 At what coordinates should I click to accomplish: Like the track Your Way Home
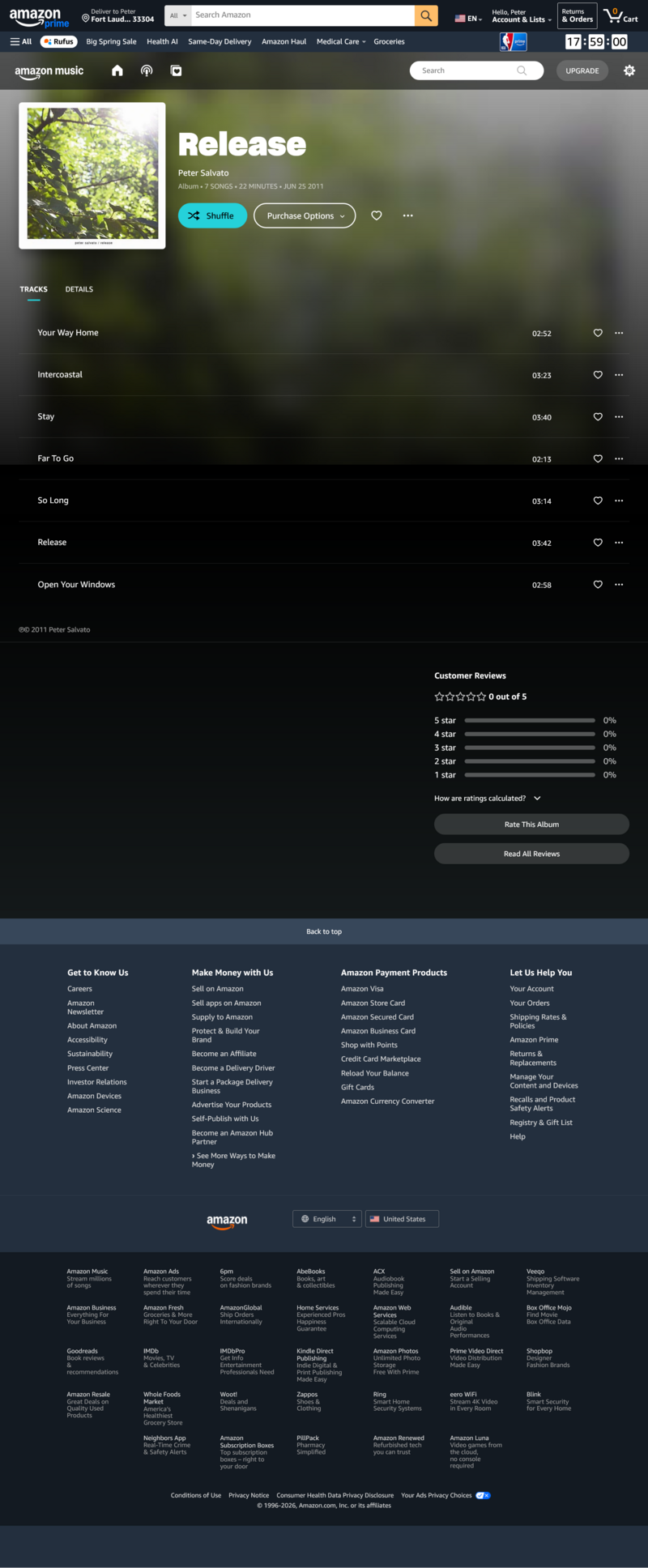(598, 333)
